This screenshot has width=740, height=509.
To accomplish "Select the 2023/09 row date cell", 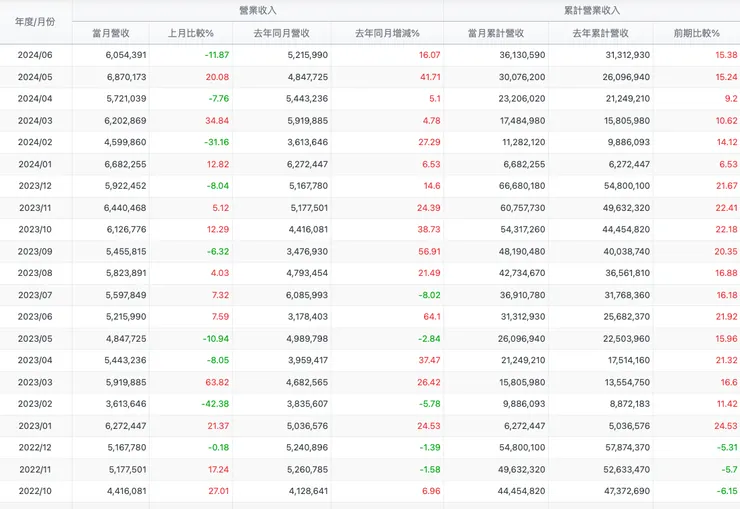I will click(x=35, y=251).
